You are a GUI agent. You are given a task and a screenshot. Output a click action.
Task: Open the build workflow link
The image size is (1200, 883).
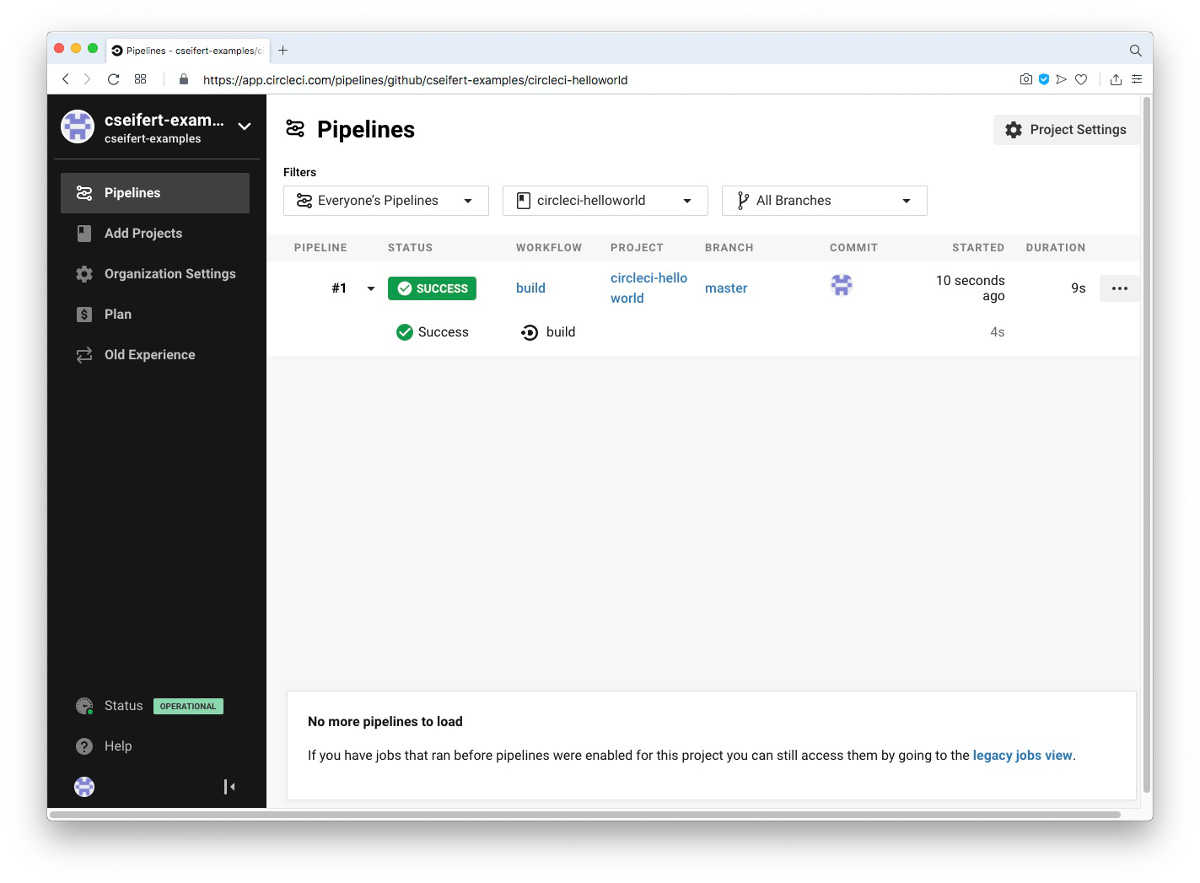click(531, 288)
